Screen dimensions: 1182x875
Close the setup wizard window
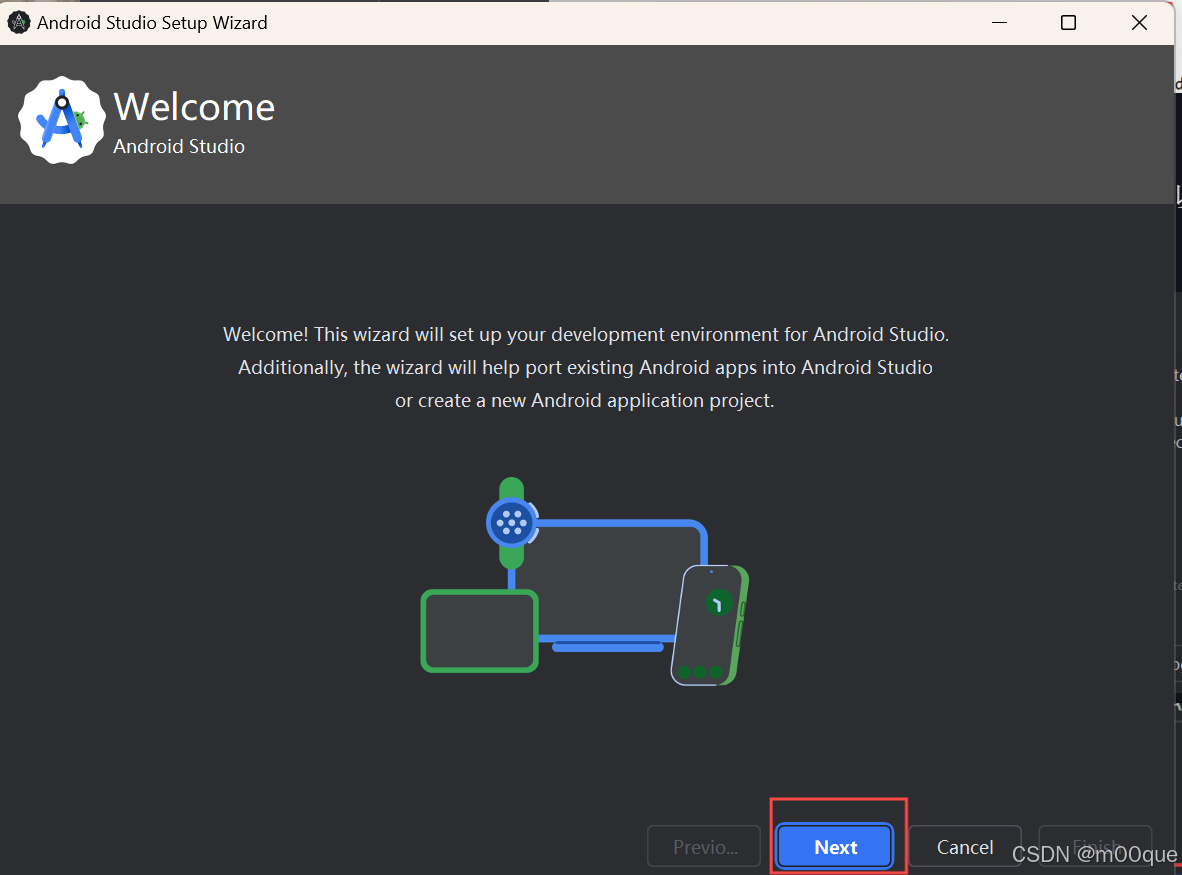tap(1139, 22)
